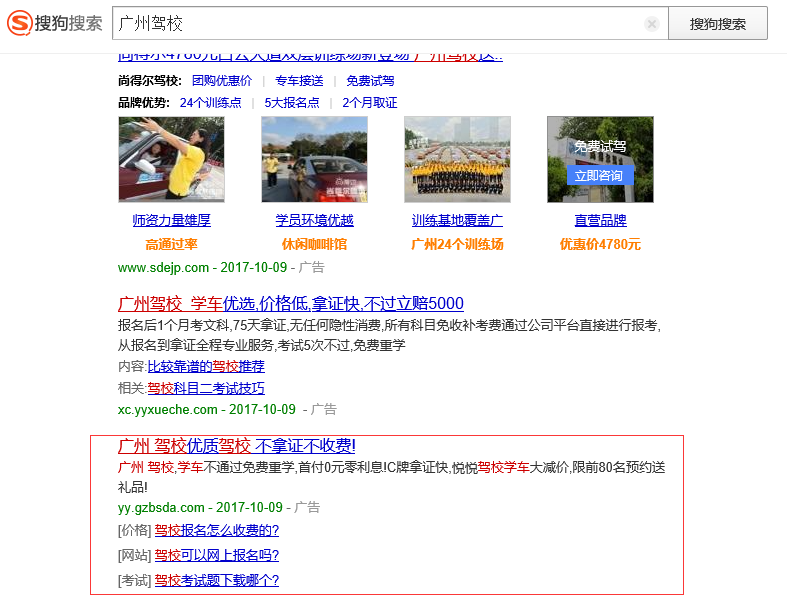This screenshot has height=602, width=787.
Task: Clear the search box with the X icon
Action: coord(651,24)
